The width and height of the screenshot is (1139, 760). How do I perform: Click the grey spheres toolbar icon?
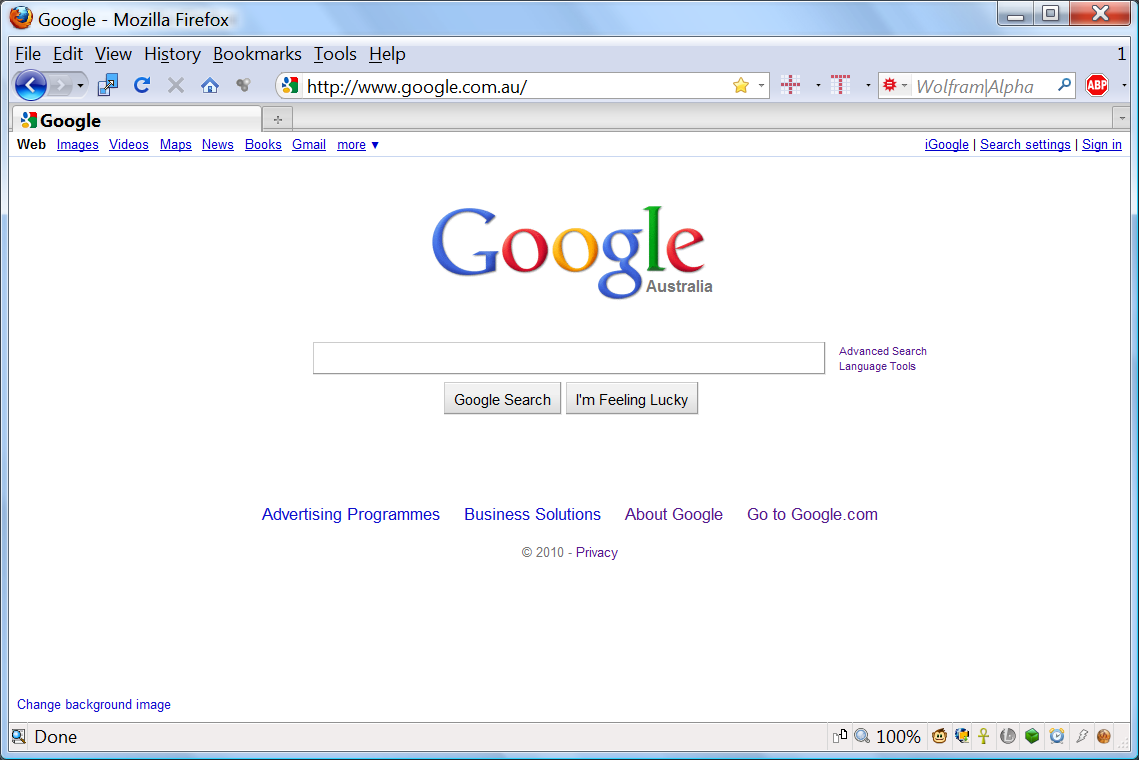pyautogui.click(x=243, y=86)
